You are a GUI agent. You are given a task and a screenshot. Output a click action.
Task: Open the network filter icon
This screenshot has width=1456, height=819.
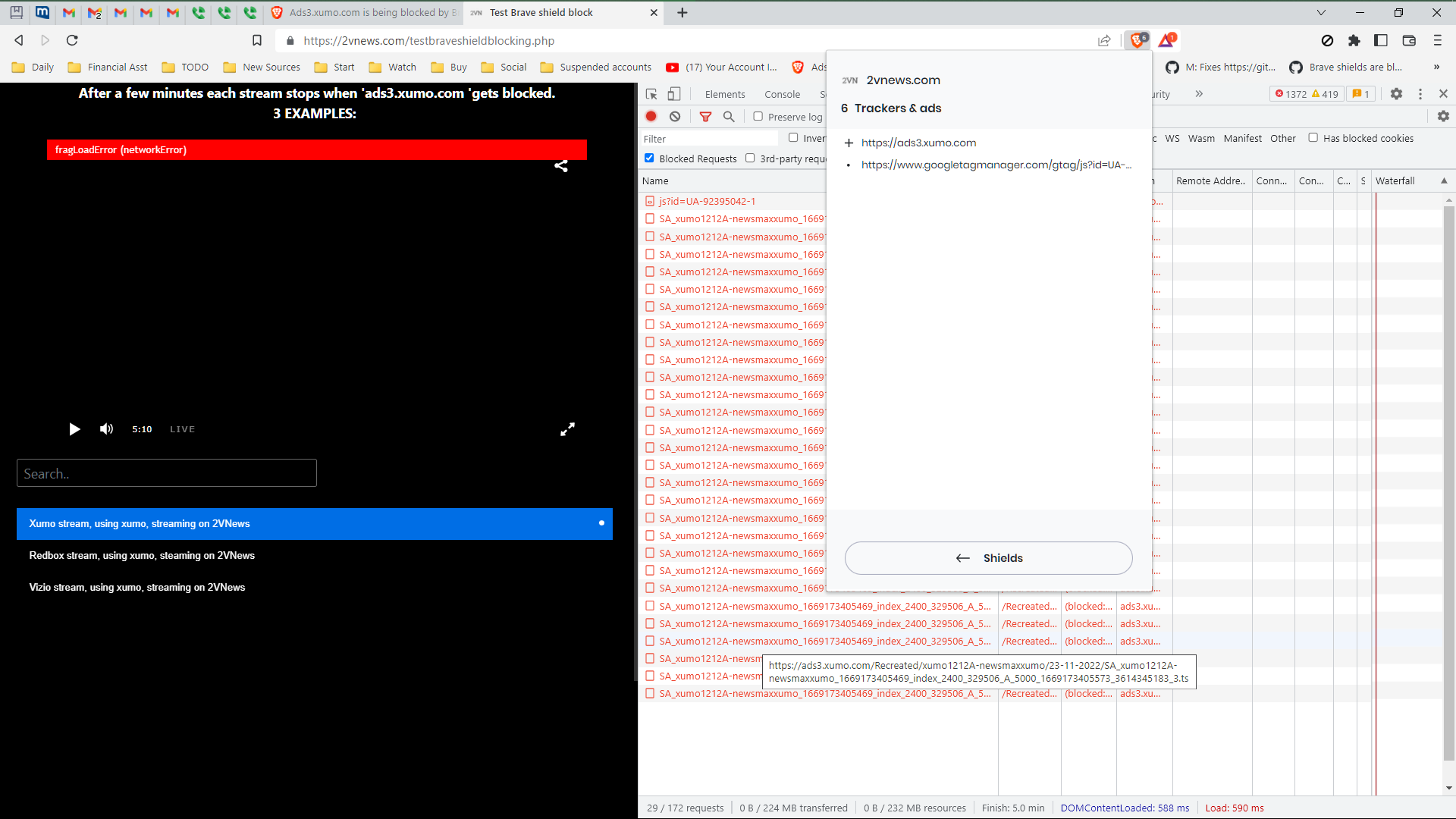click(706, 116)
